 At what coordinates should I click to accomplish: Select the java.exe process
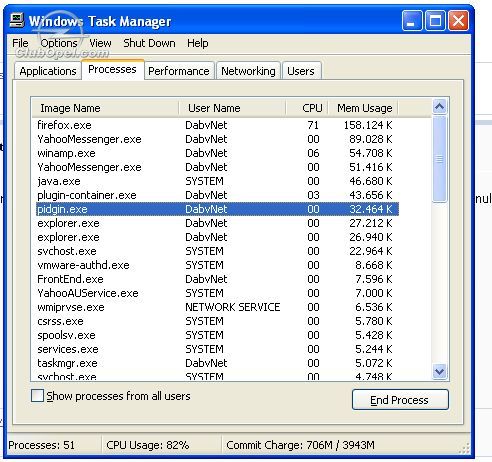tap(217, 181)
